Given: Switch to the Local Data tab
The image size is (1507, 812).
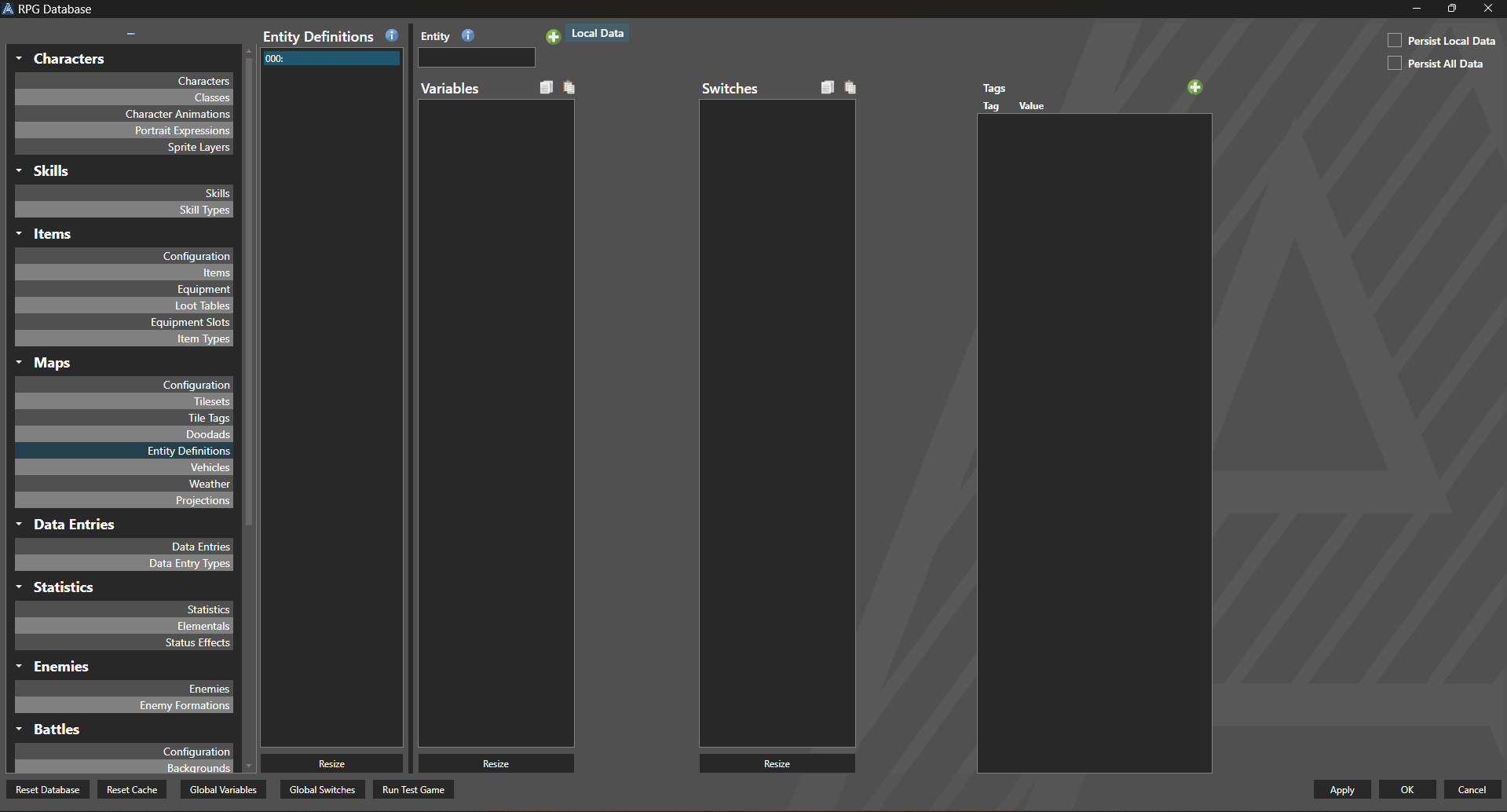Looking at the screenshot, I should [x=597, y=34].
